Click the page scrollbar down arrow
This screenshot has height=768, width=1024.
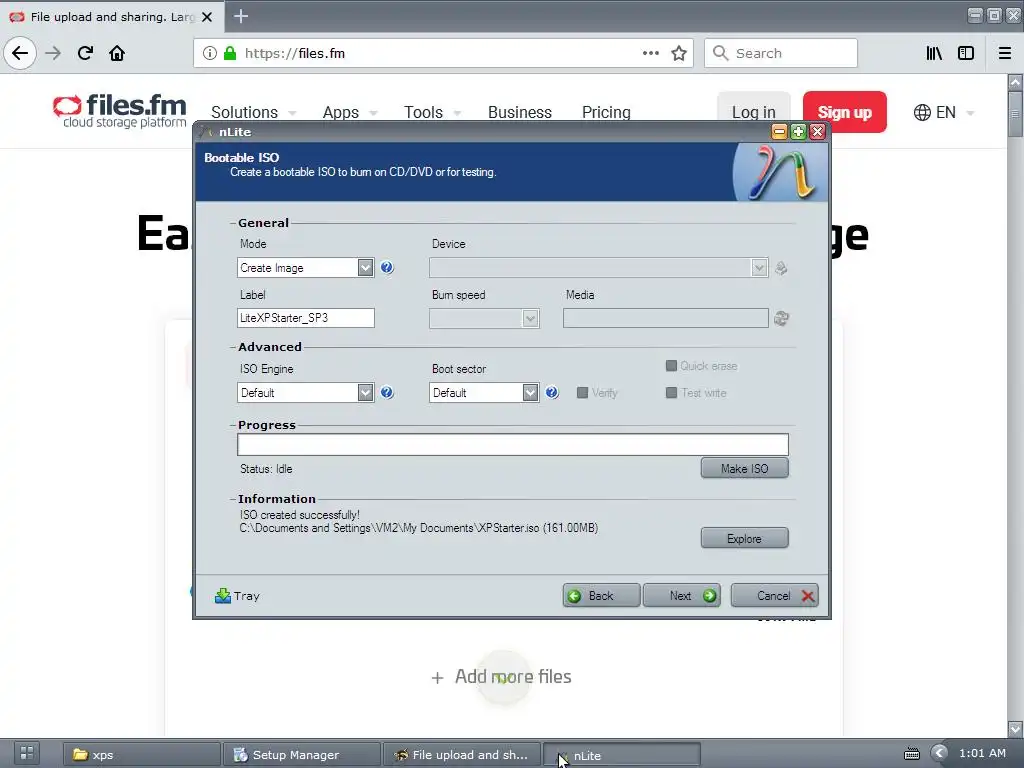tap(1015, 728)
